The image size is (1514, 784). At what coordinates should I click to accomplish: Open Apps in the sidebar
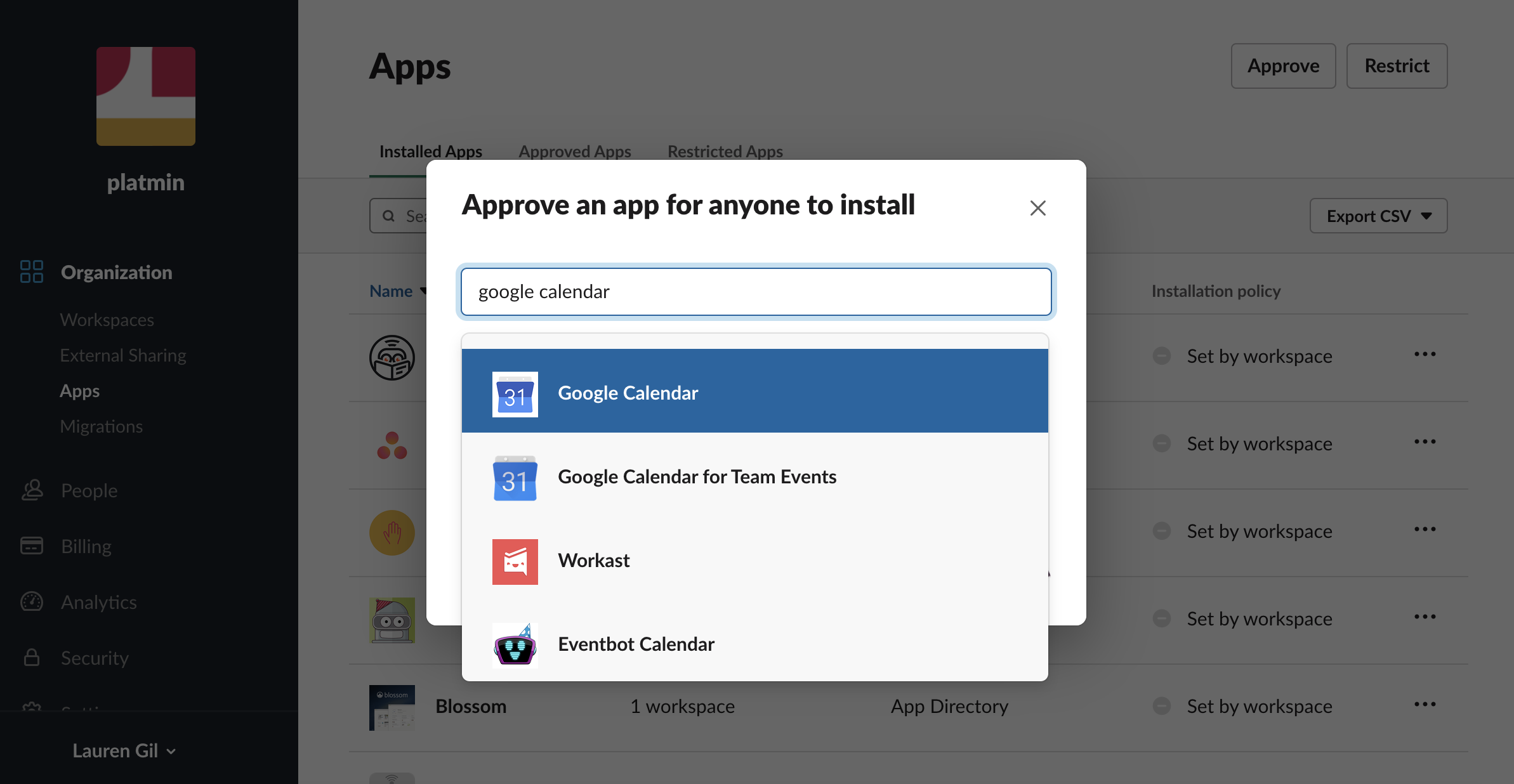[x=79, y=391]
